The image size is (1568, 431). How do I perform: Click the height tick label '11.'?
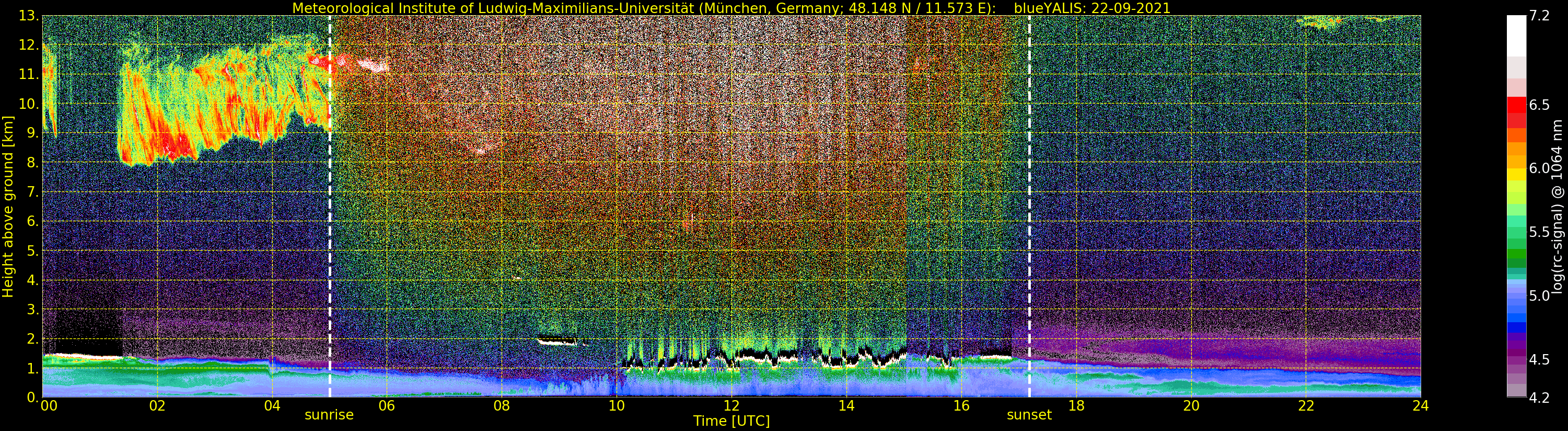tap(29, 75)
